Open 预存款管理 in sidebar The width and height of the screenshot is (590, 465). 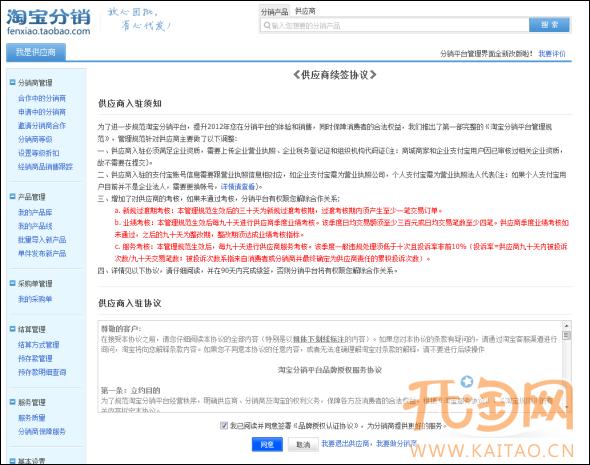point(35,359)
